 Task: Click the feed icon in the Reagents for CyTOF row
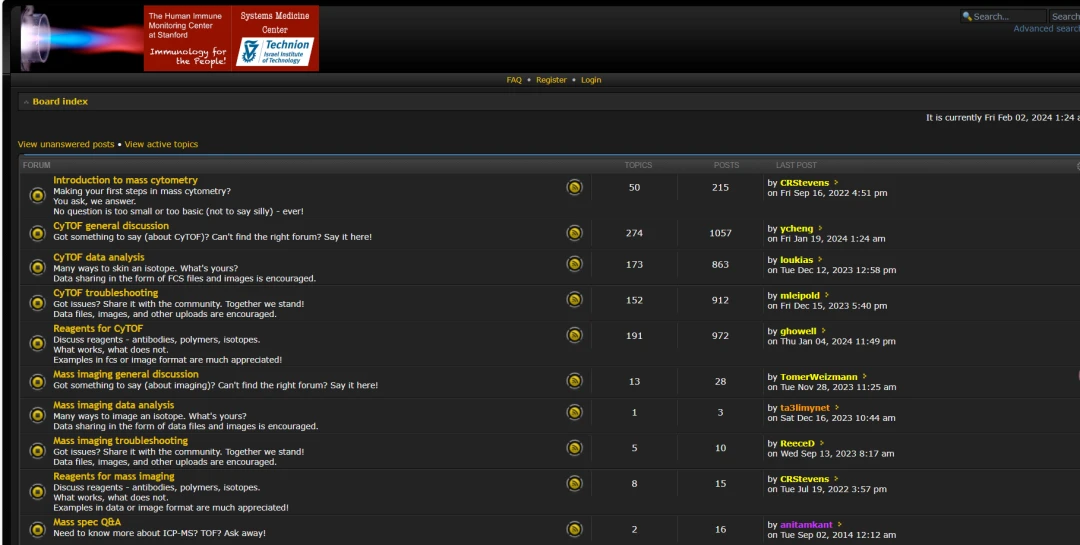pyautogui.click(x=574, y=335)
